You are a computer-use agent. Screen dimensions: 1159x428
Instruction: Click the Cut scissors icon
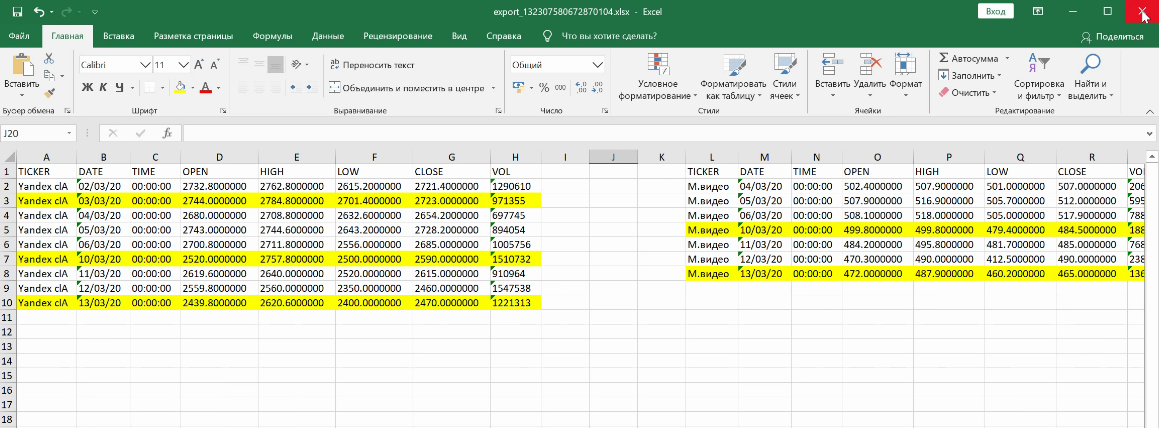click(48, 60)
